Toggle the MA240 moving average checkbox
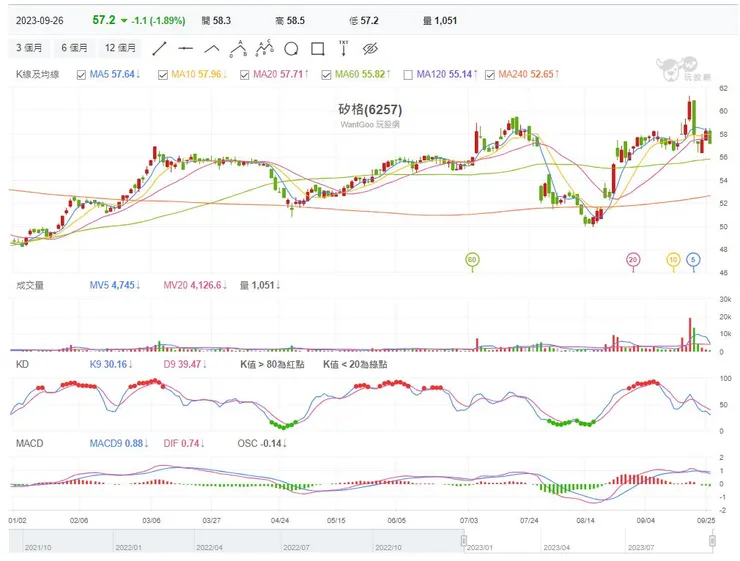The image size is (740, 561). pyautogui.click(x=490, y=74)
